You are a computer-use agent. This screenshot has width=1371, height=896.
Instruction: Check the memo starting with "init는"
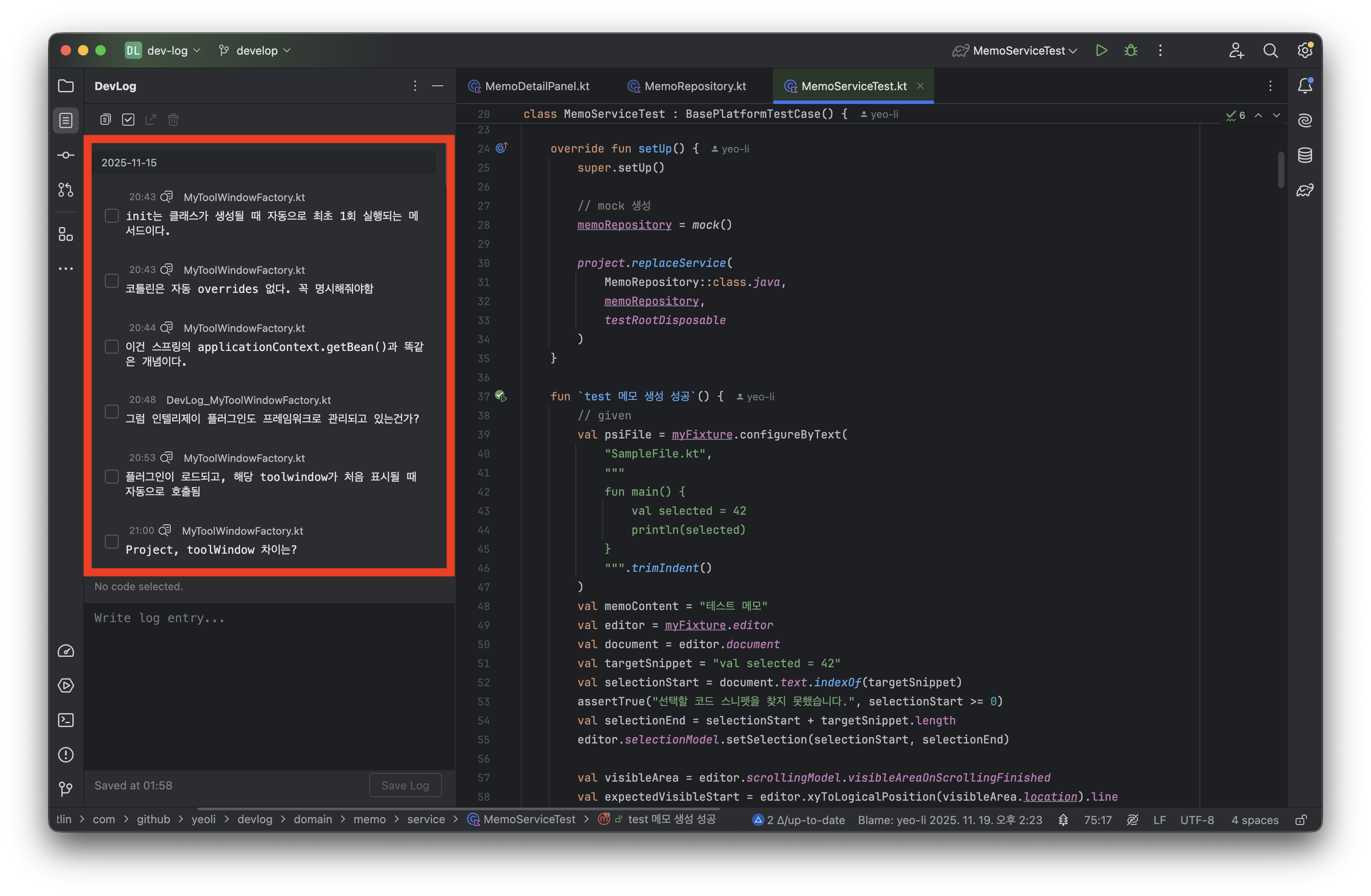(x=112, y=216)
